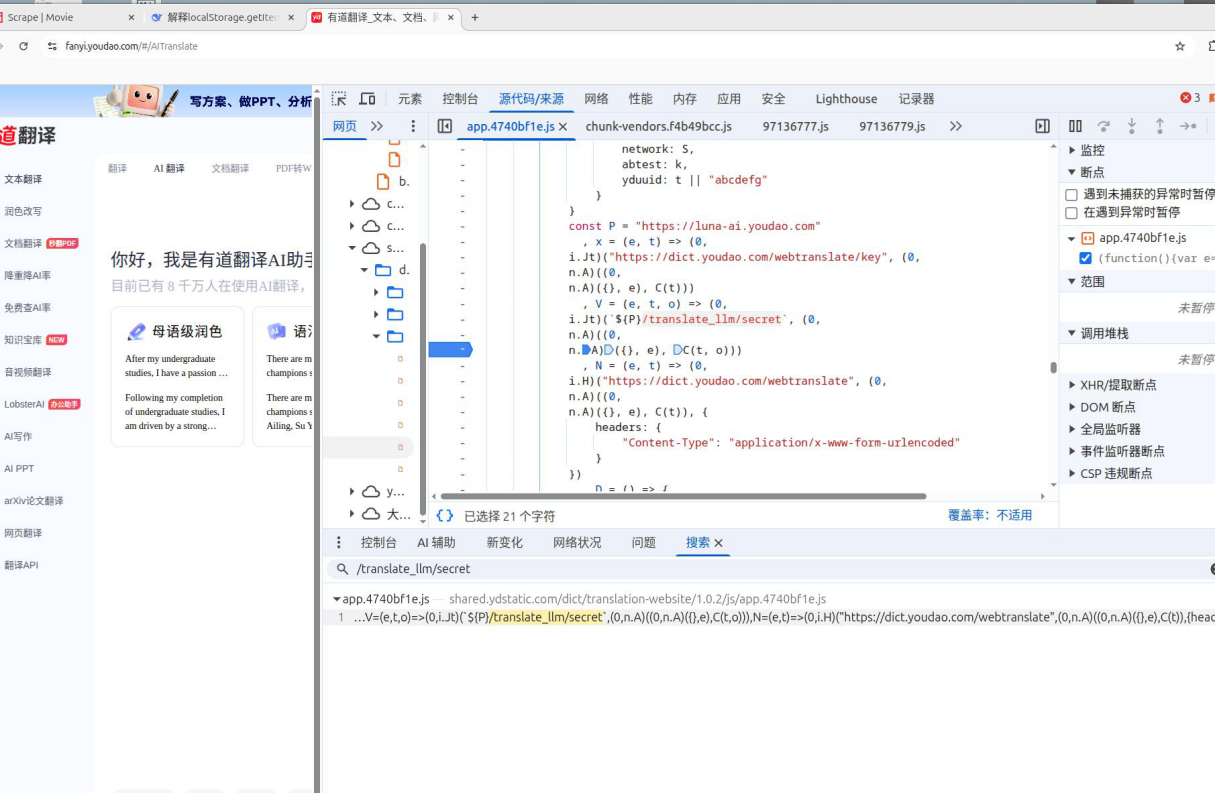The image size is (1215, 793).
Task: Hide the debugger sidebar pane
Action: [x=1042, y=126]
